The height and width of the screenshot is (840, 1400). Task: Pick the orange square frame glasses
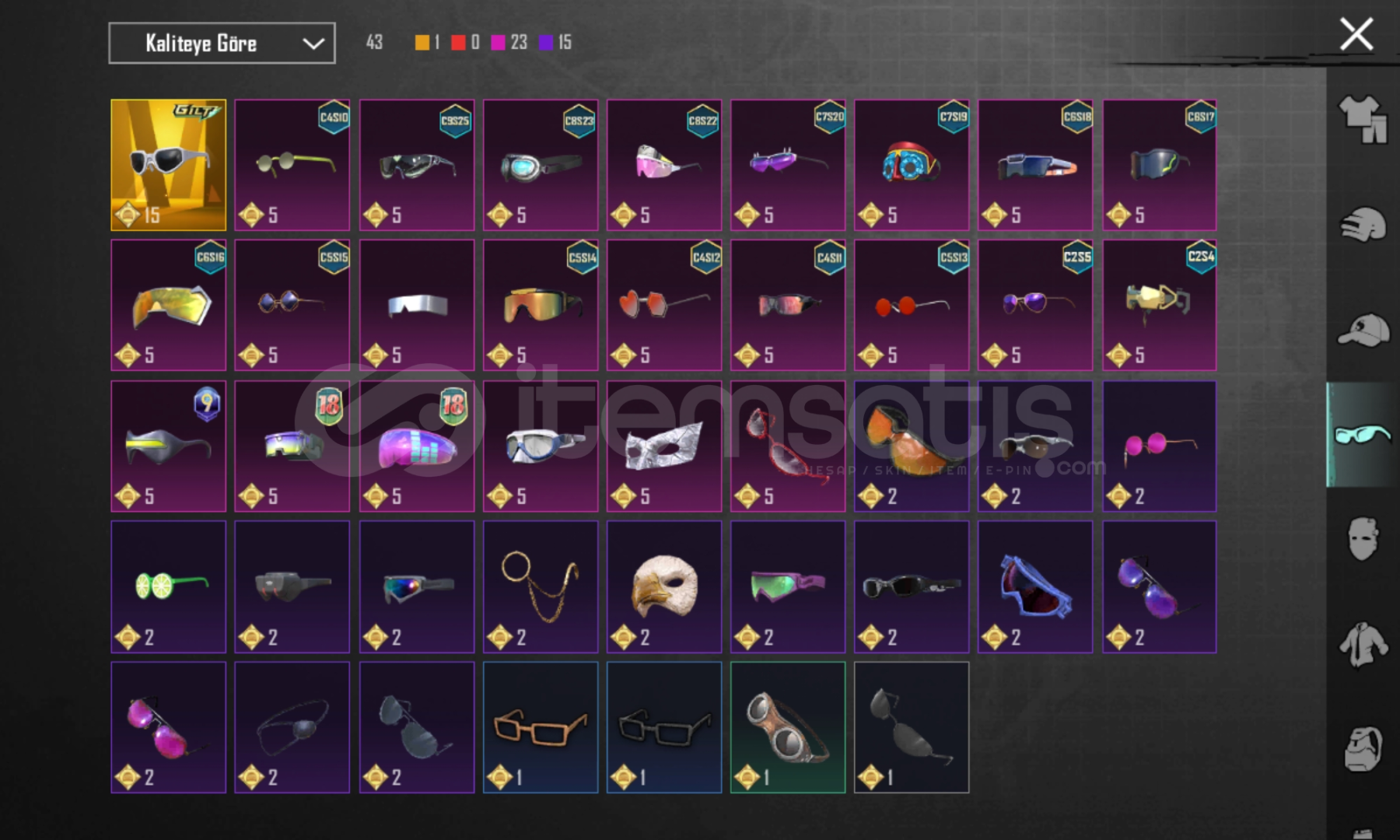click(x=541, y=727)
